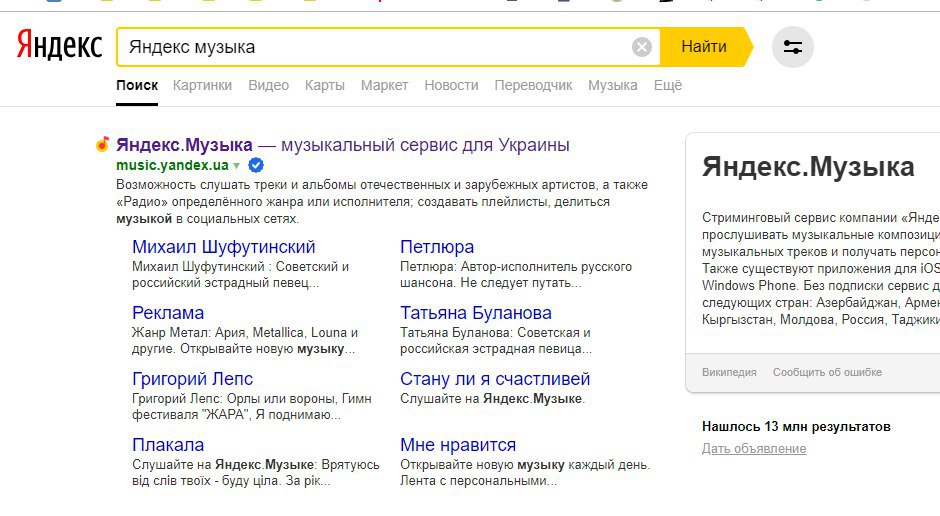Click the Советская и российская эстрадная певица text
The image size is (940, 516).
tap(496, 340)
